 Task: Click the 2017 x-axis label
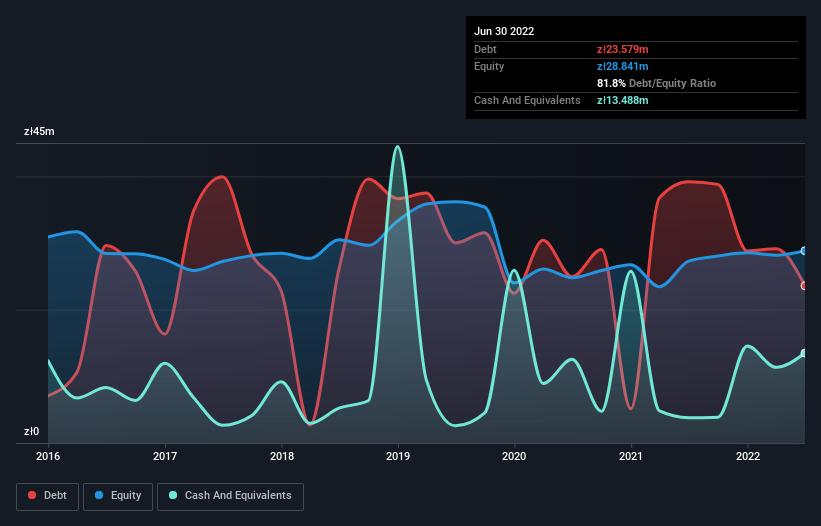pyautogui.click(x=165, y=456)
